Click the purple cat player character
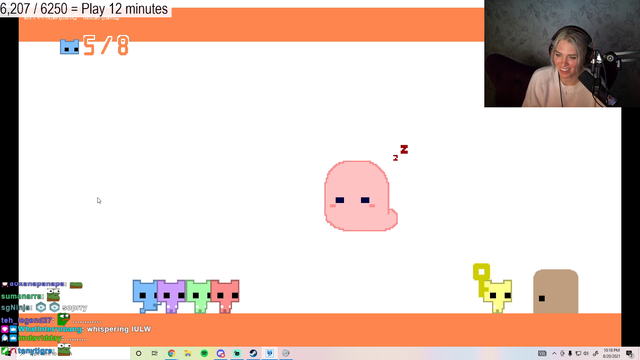The height and width of the screenshot is (360, 640). (171, 297)
